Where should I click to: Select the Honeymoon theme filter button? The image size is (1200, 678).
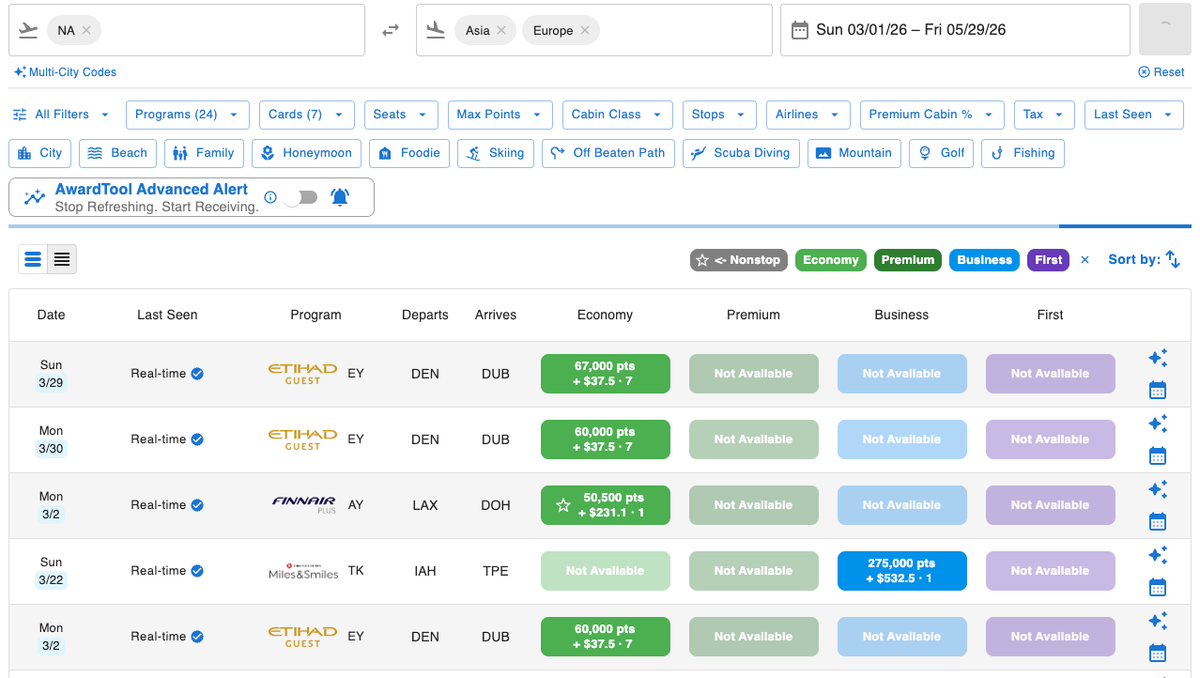coord(306,153)
